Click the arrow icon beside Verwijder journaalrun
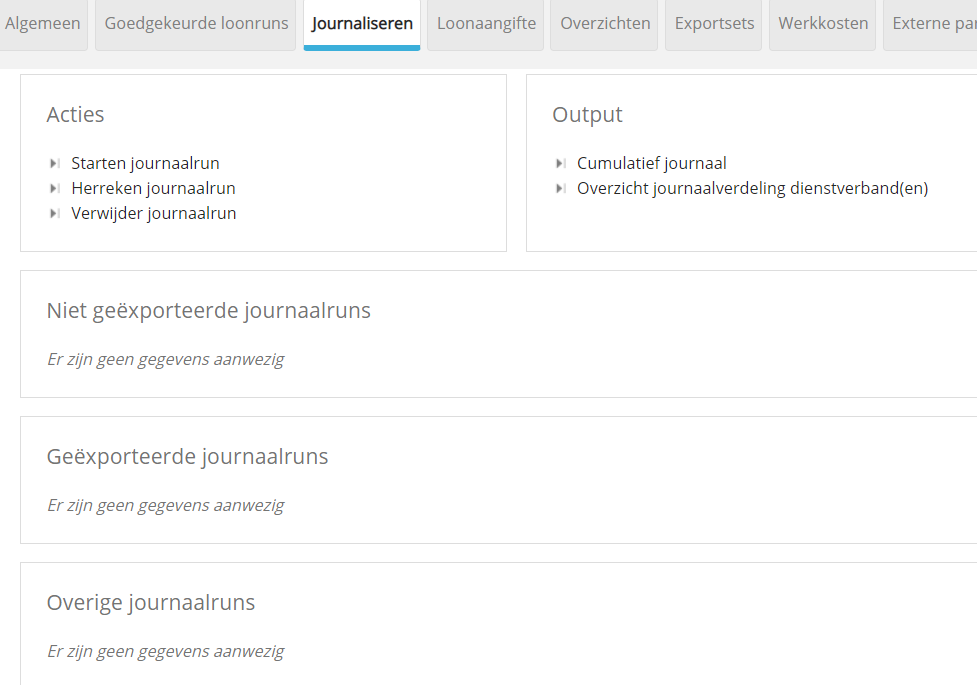 tap(55, 214)
